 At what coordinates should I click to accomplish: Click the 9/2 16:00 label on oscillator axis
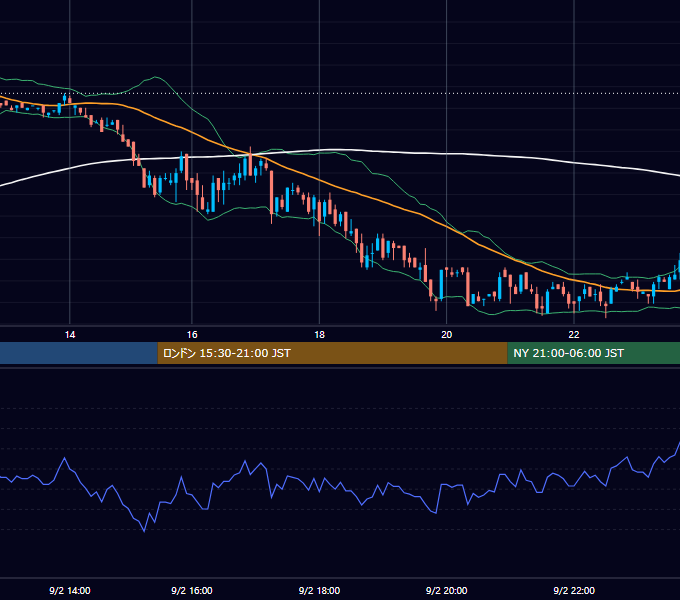coord(192,590)
